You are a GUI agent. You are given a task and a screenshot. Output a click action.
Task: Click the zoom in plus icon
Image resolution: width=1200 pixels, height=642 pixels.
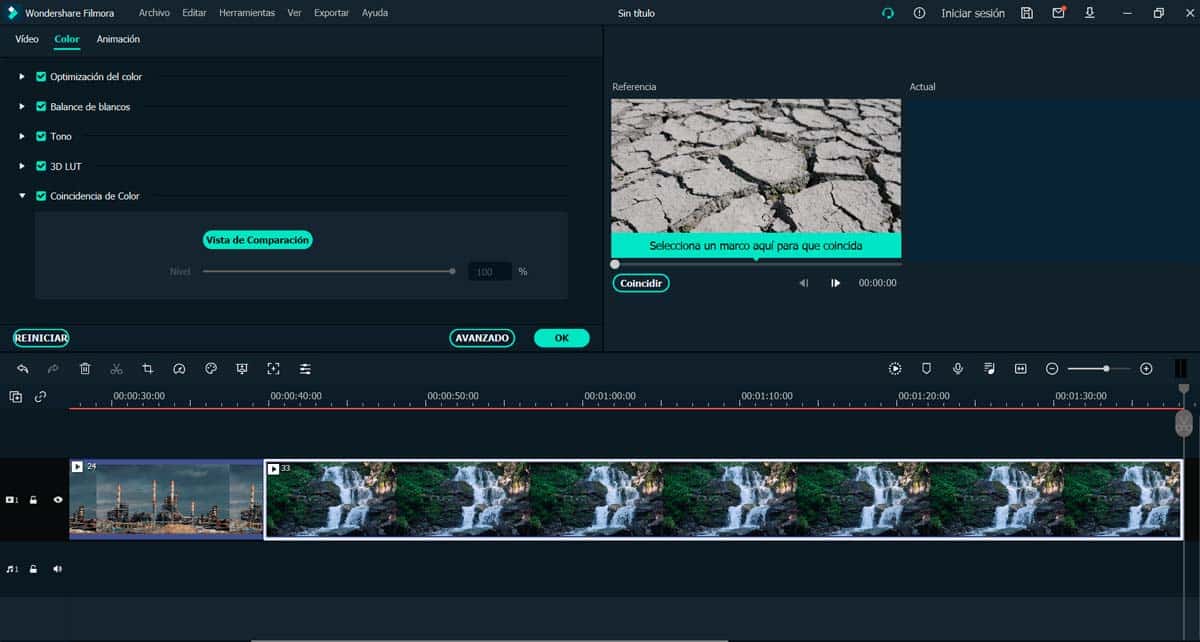1146,369
